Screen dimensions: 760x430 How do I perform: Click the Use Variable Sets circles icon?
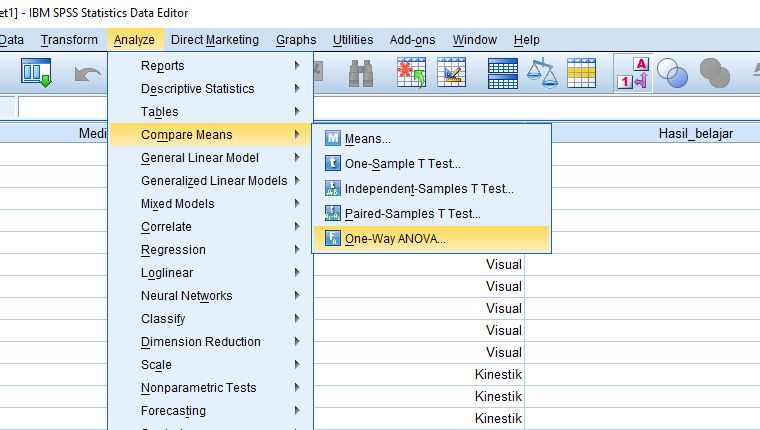click(x=672, y=73)
